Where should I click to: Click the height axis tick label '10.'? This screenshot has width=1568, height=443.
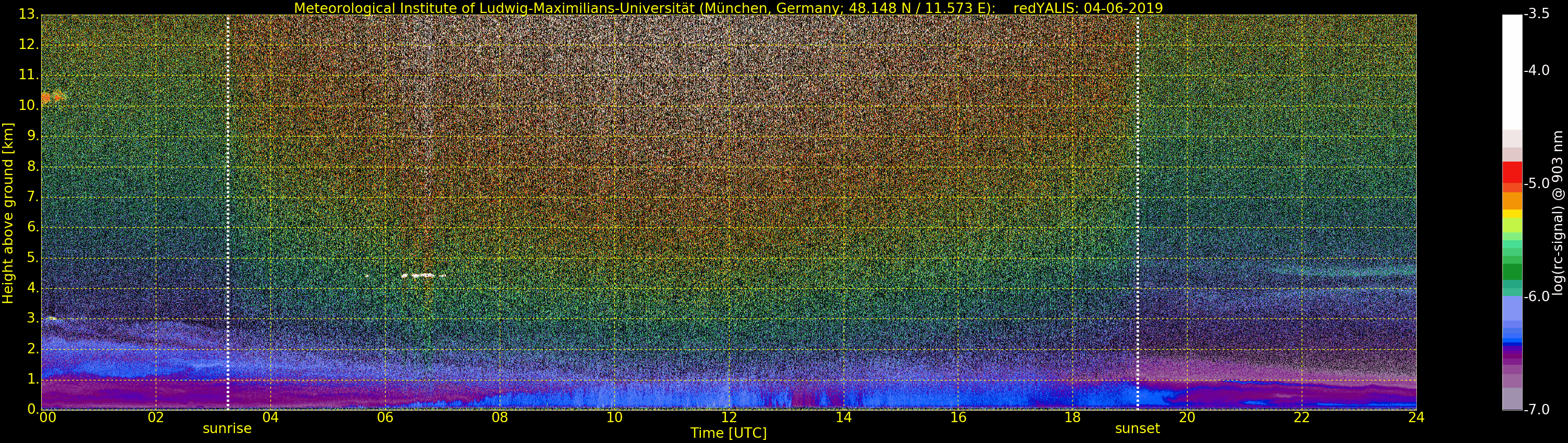pyautogui.click(x=29, y=105)
